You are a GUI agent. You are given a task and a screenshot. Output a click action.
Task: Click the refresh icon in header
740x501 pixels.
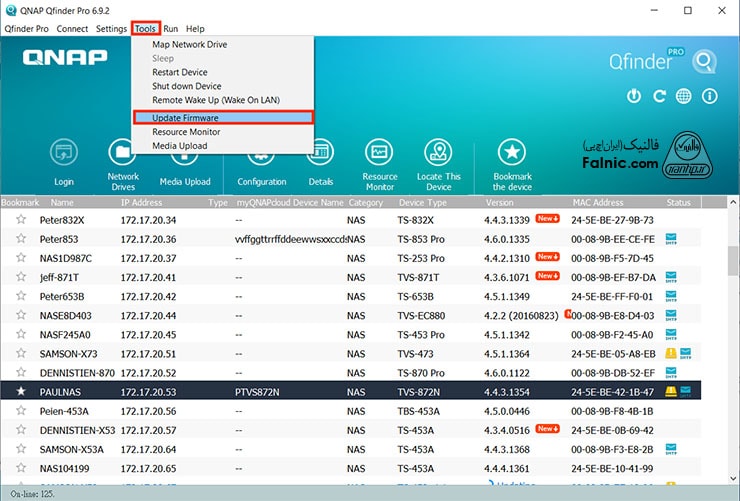tap(659, 96)
